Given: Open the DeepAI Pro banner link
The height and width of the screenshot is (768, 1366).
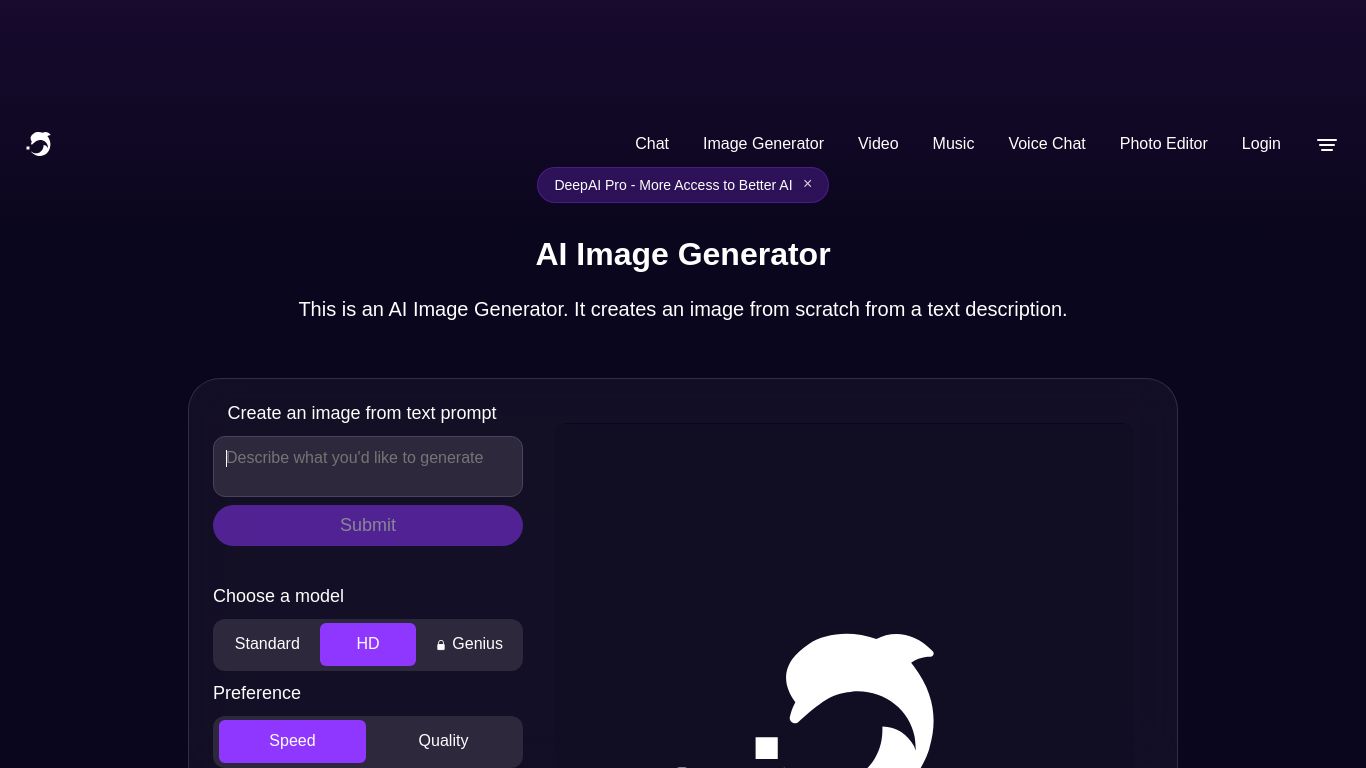Looking at the screenshot, I should (x=673, y=185).
